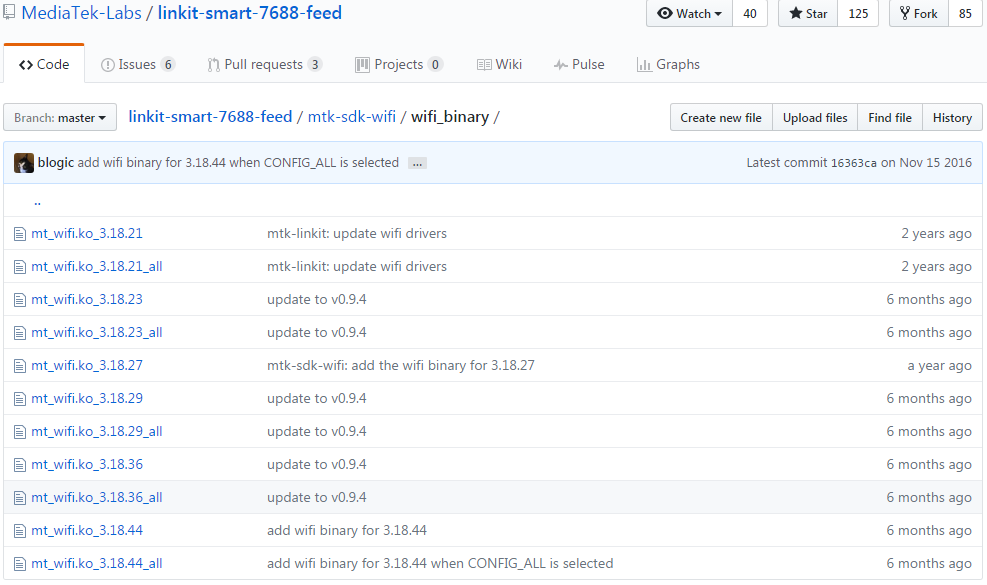This screenshot has width=987, height=585.
Task: Open the linkit-smart-7688-feed repository title link
Action: [x=250, y=13]
